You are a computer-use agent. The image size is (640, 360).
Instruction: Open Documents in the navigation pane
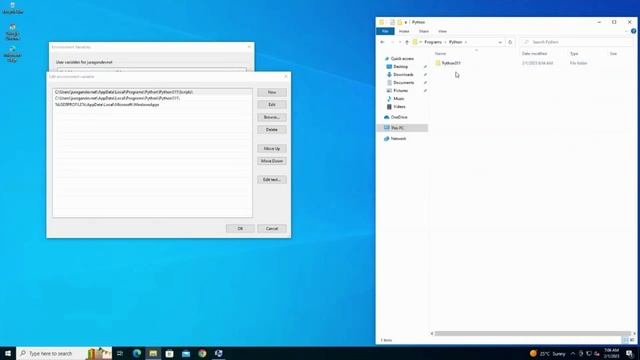(x=400, y=82)
